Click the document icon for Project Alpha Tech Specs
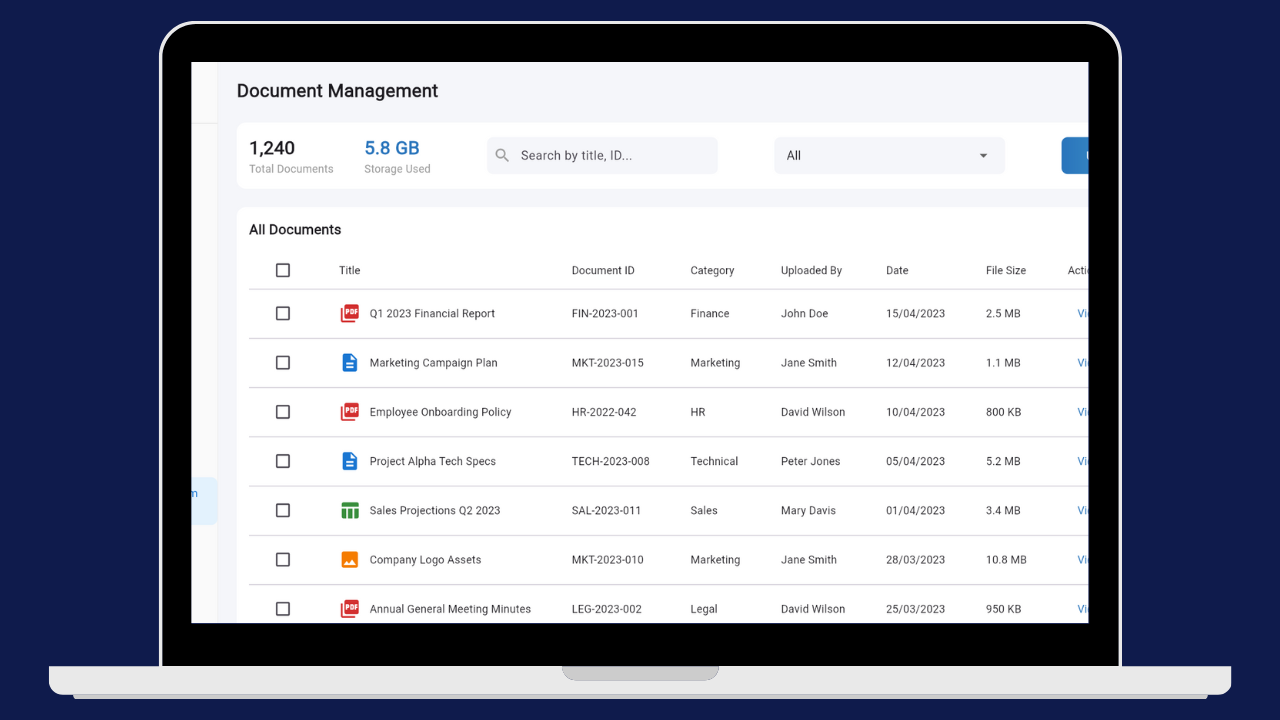 (x=350, y=461)
